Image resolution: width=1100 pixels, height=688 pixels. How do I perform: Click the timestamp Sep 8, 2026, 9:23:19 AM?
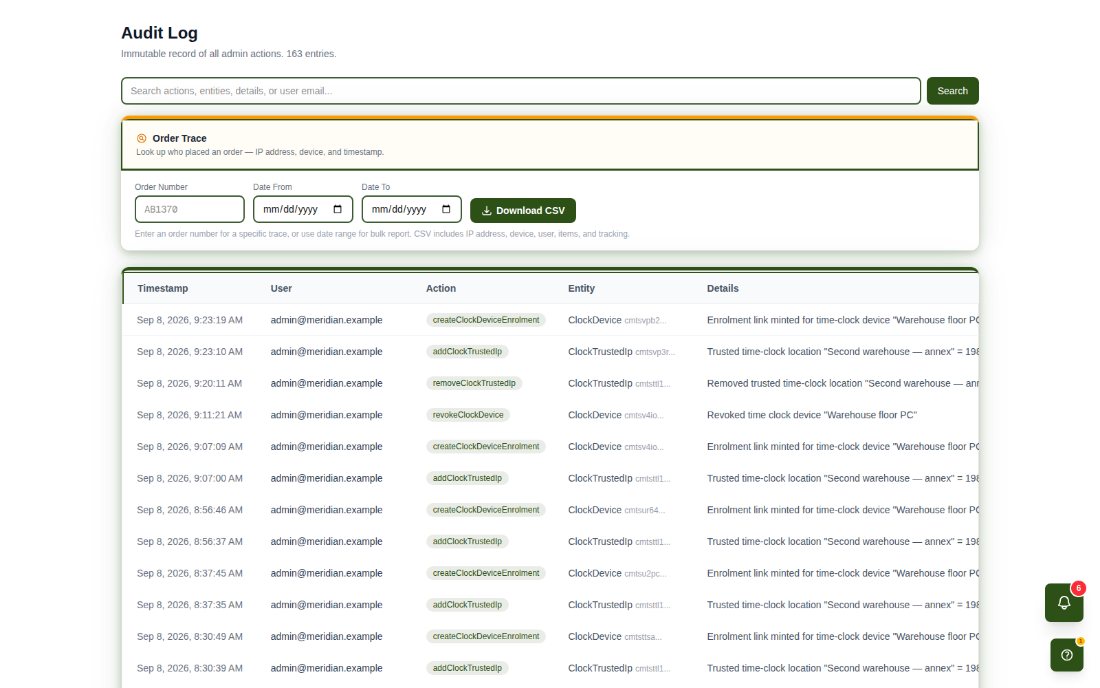(x=189, y=320)
